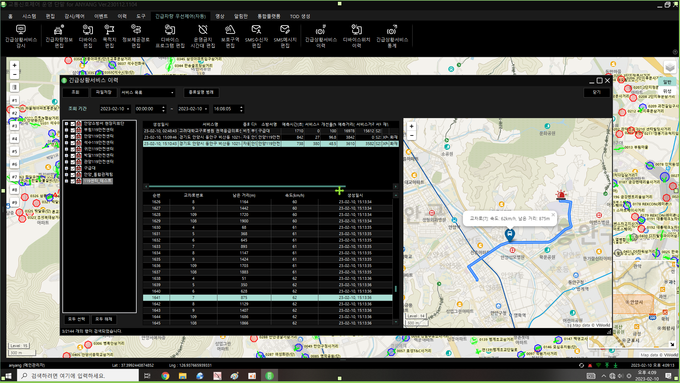Open 긴급차량정보 편집 vehicle icon
Viewport: 680px width, 383px height.
coord(59,36)
